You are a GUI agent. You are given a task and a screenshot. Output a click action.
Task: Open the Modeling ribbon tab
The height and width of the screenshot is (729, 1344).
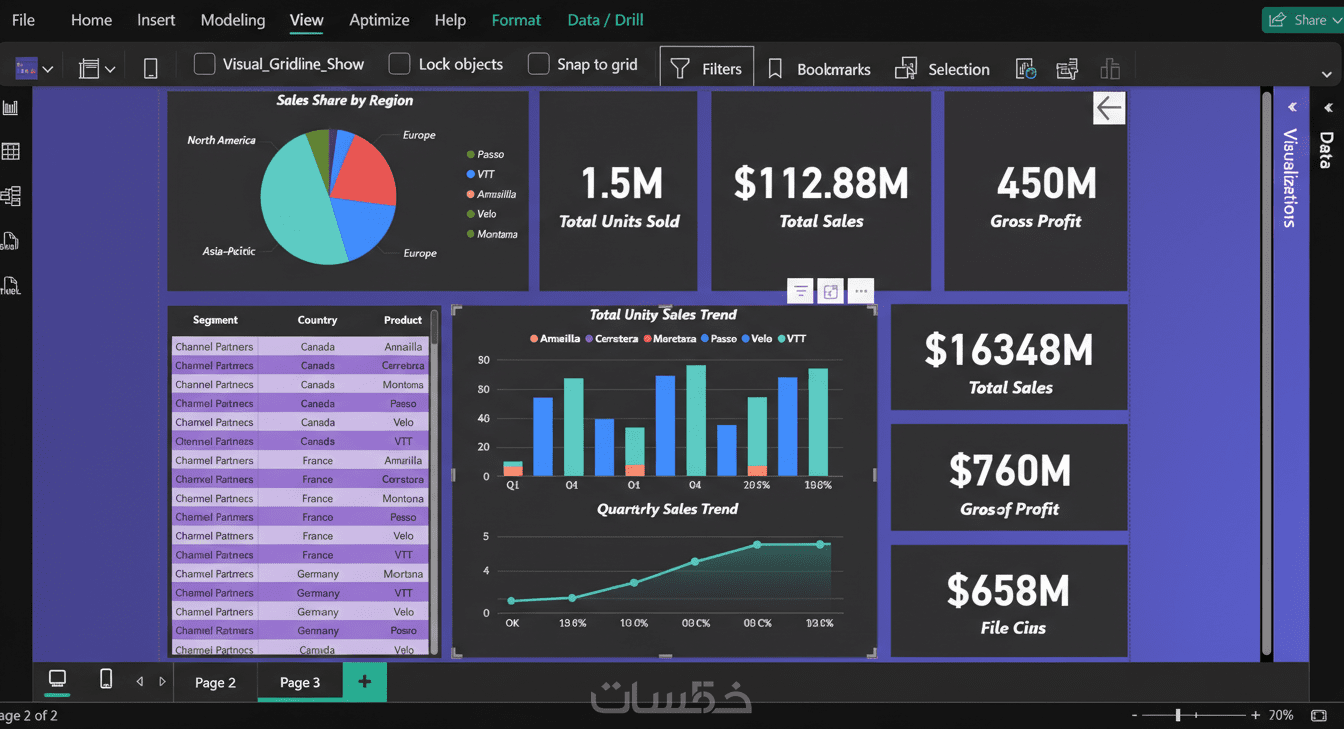pyautogui.click(x=233, y=20)
